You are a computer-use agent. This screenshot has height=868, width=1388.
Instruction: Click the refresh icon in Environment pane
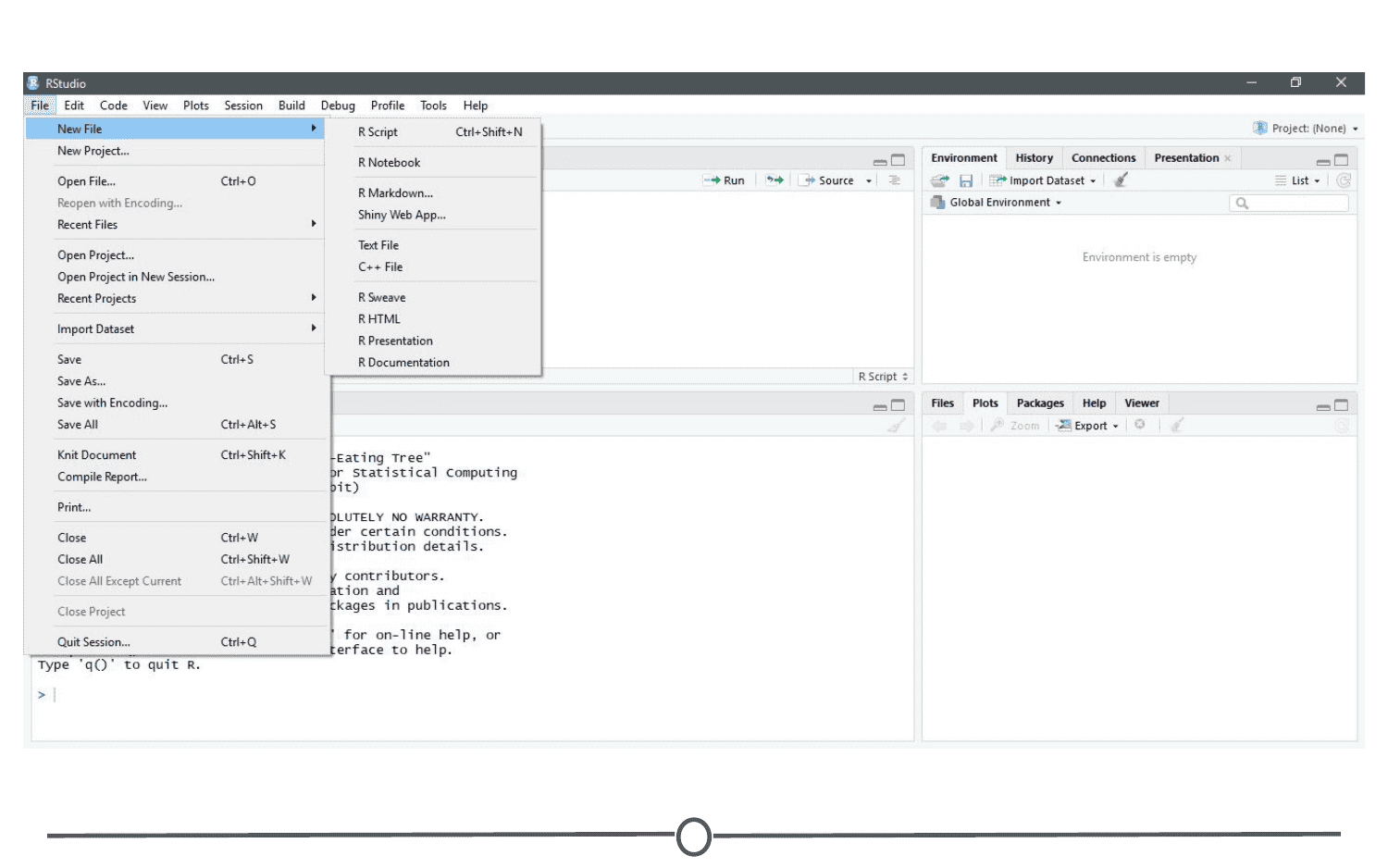[1344, 180]
